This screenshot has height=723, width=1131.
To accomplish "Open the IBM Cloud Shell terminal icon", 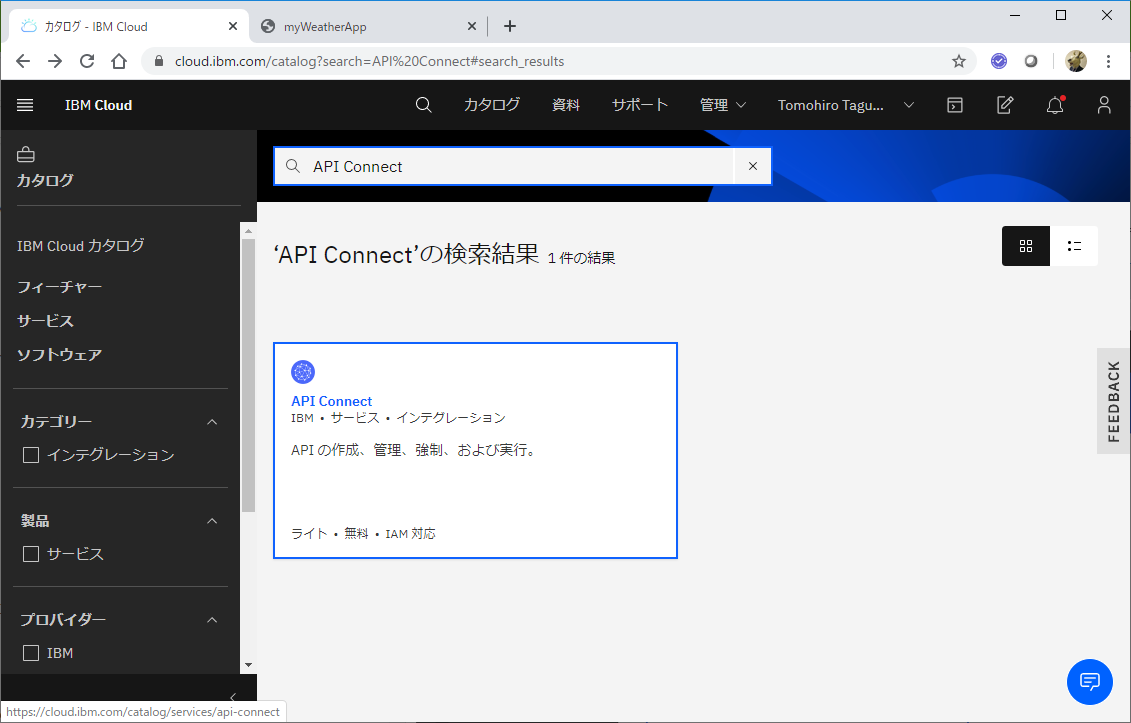I will (x=955, y=105).
